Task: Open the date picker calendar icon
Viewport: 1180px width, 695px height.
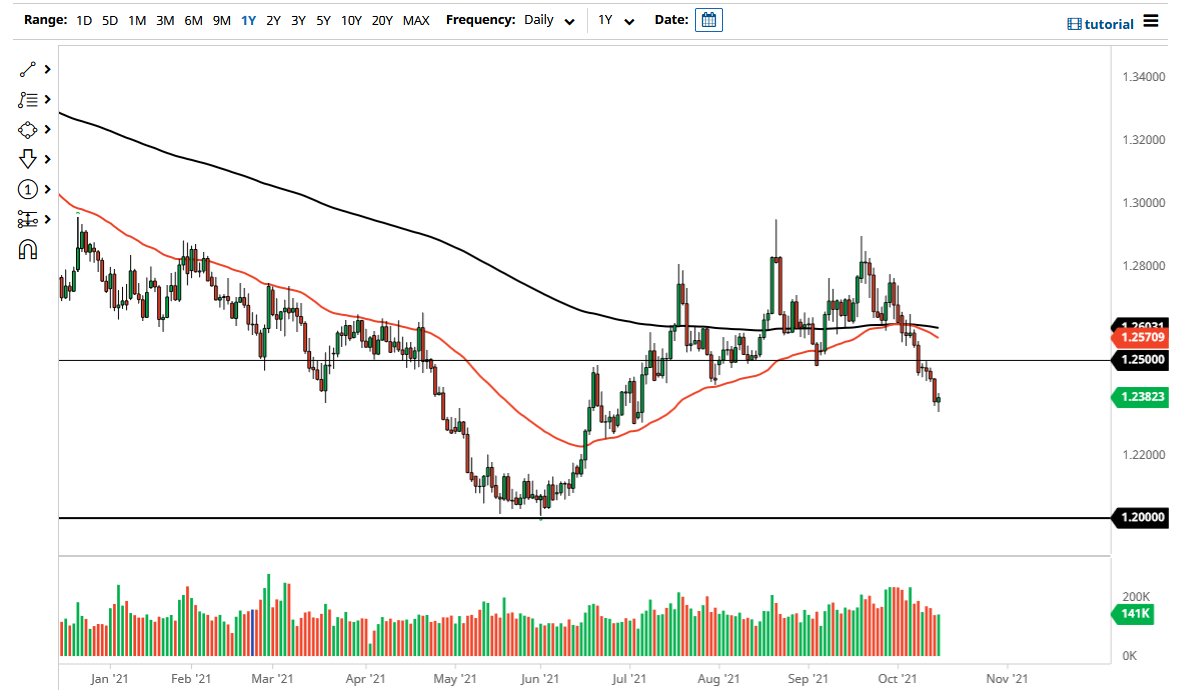Action: pyautogui.click(x=709, y=19)
